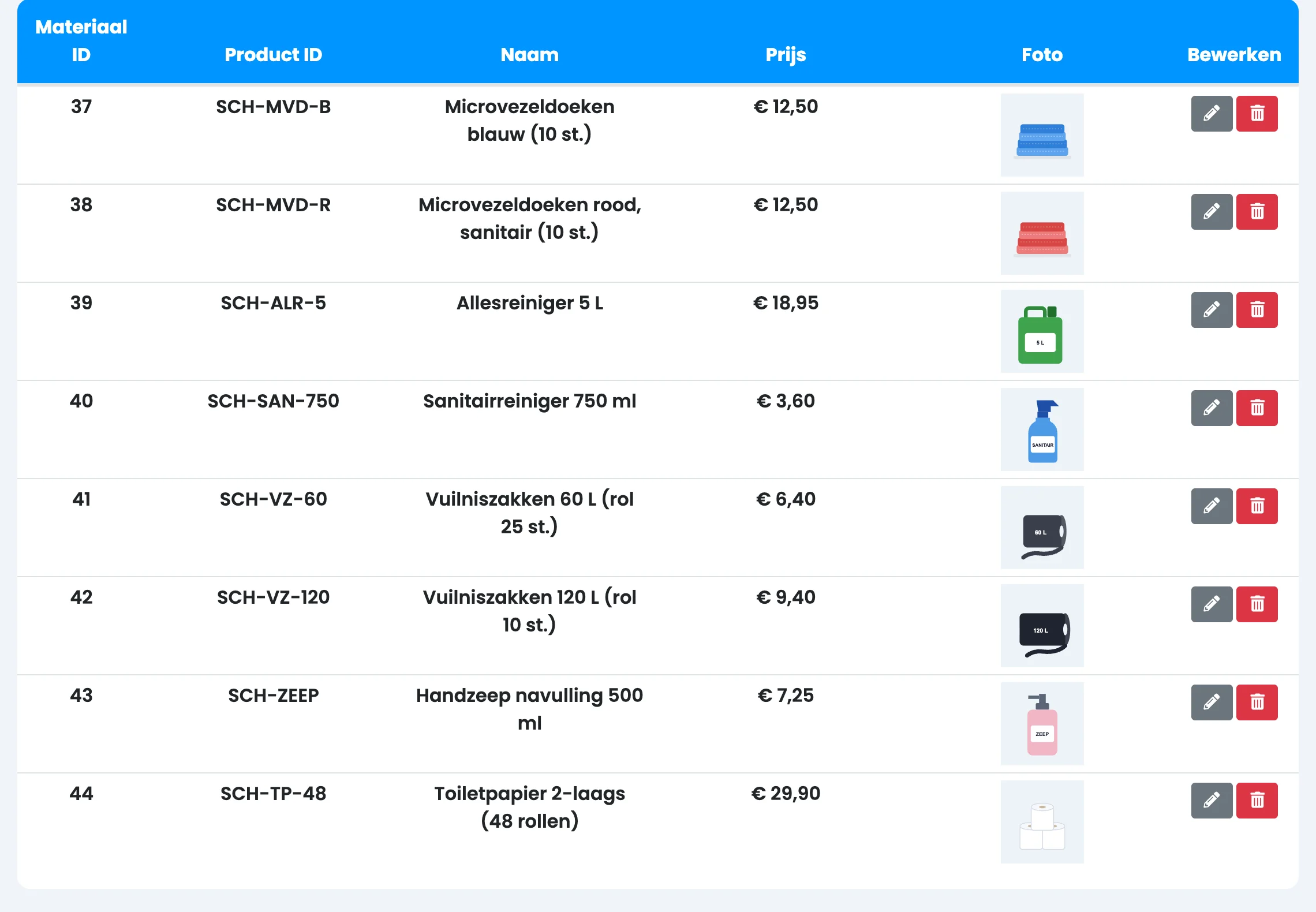
Task: Edit Vuilniszakken 120 L row pencil icon
Action: coord(1212,604)
